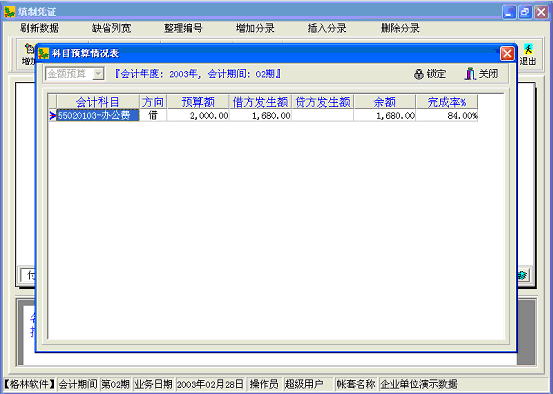Click the 科目预算情况表 title bar icon

point(44,54)
